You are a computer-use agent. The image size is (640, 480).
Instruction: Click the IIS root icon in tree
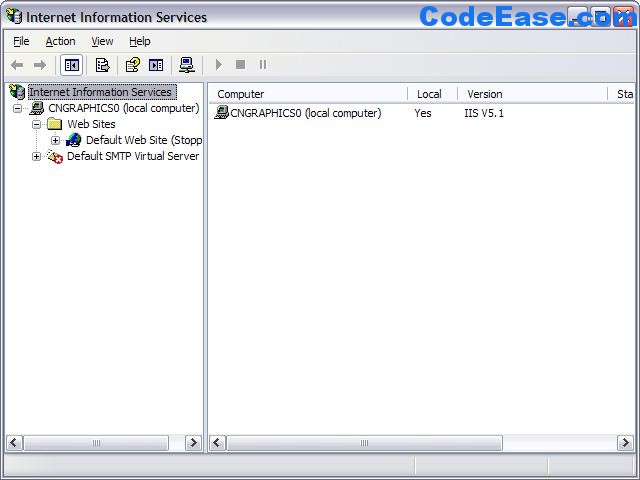coord(17,92)
